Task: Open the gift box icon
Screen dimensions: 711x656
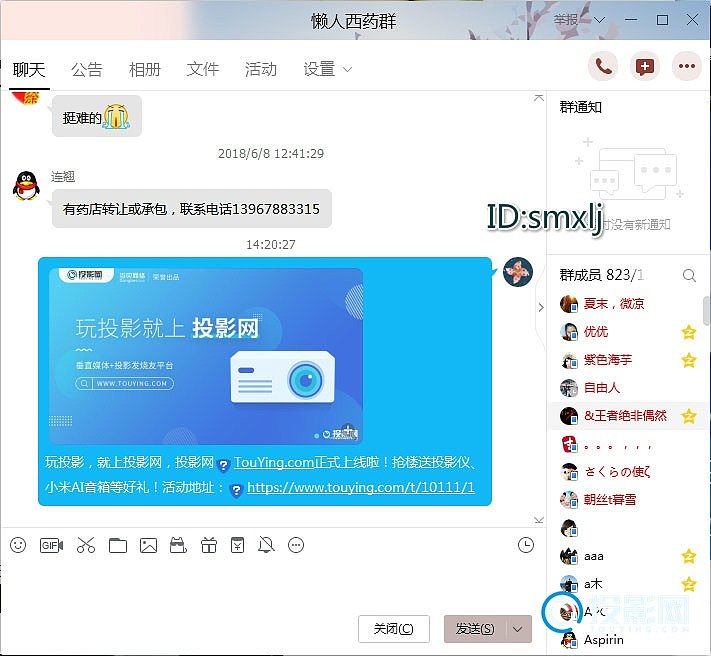Action: (209, 545)
